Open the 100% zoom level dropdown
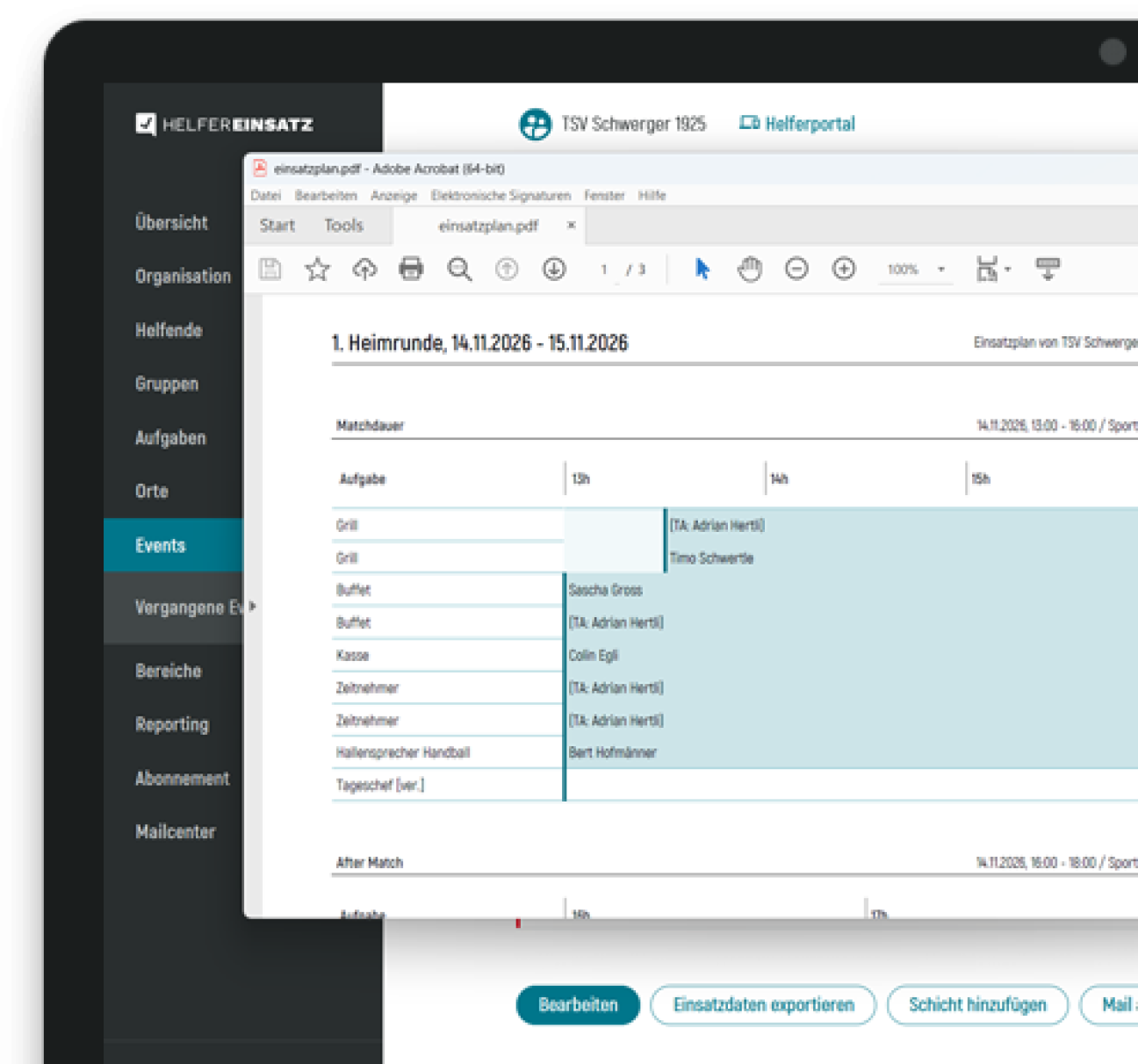The height and width of the screenshot is (1064, 1138). 940,270
